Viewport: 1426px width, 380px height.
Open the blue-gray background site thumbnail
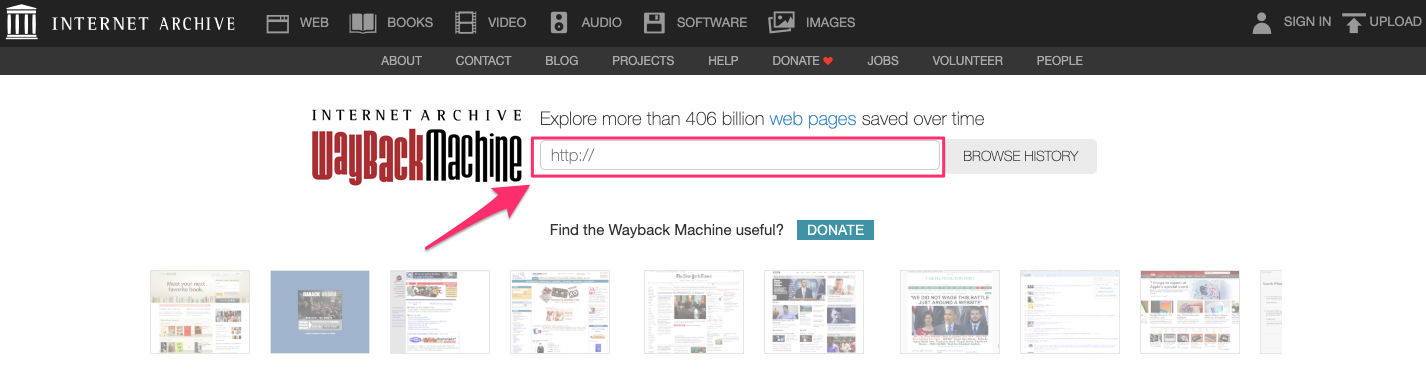[x=320, y=312]
